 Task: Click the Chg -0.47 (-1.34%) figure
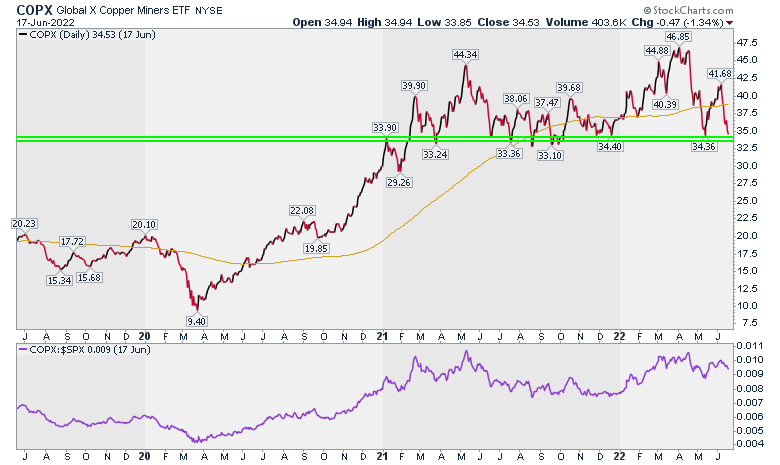(678, 22)
